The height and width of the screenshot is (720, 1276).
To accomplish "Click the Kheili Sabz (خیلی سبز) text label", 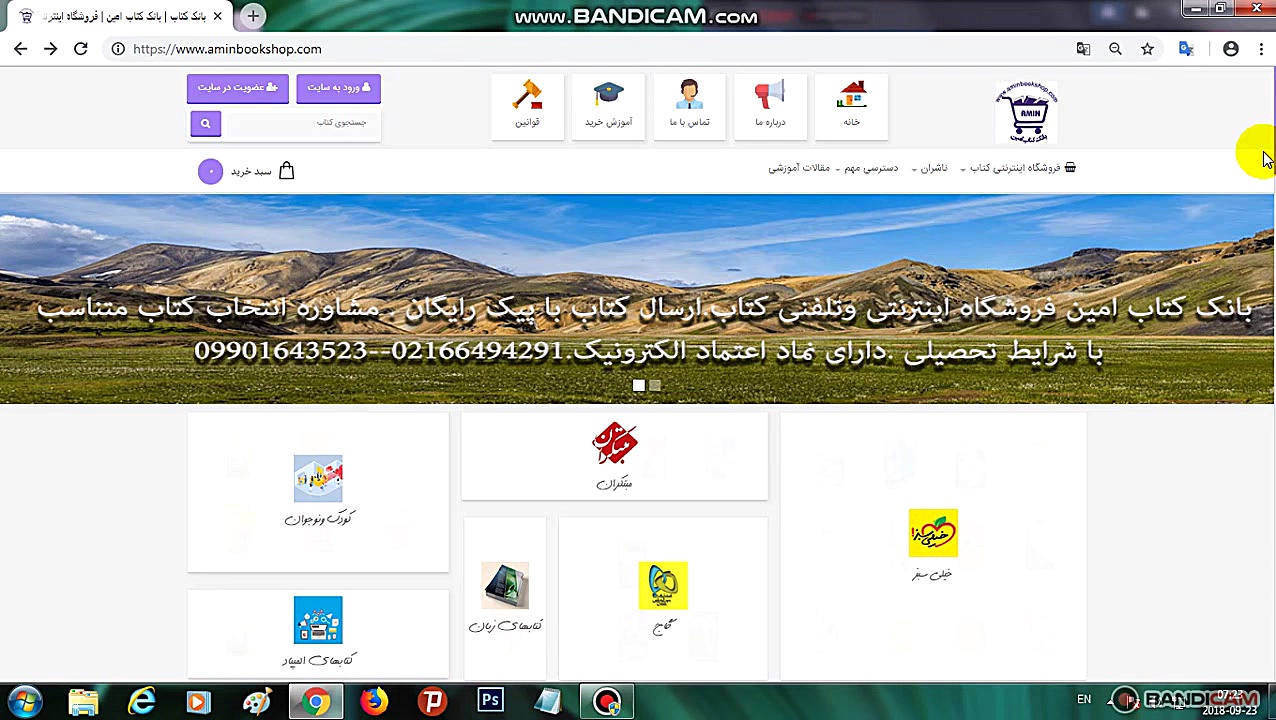I will click(932, 574).
